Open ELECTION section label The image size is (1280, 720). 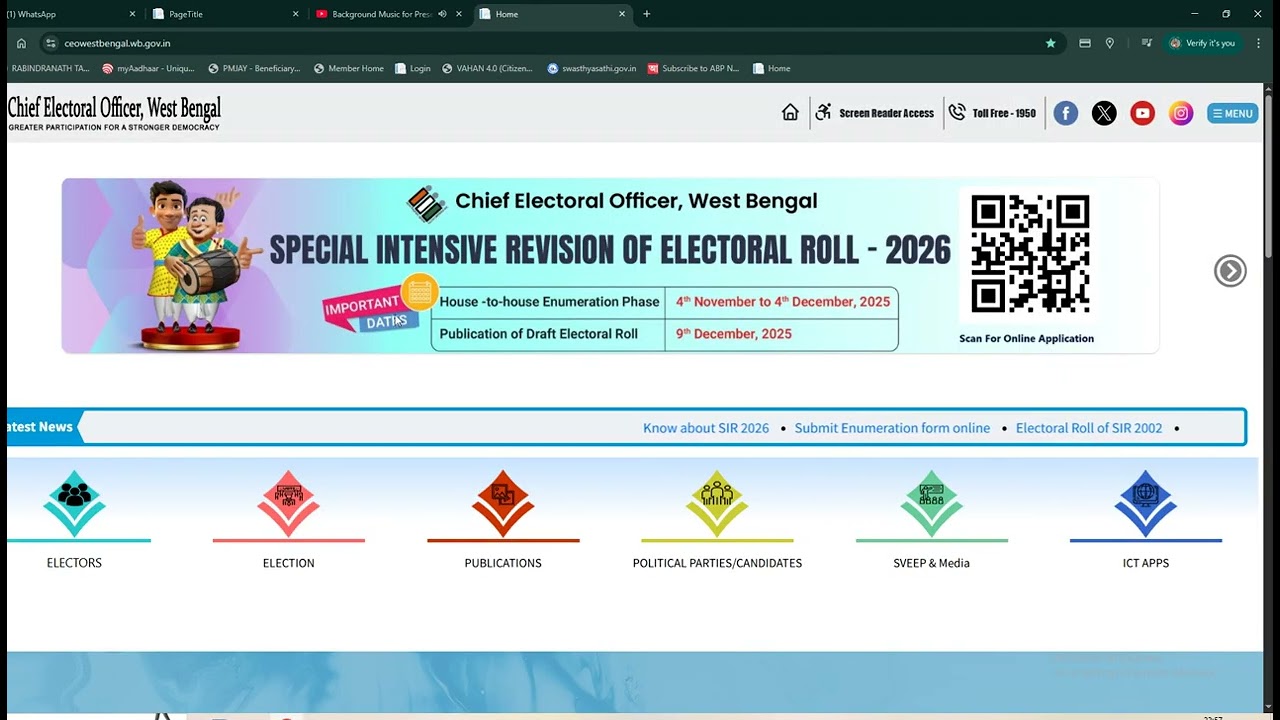[288, 563]
